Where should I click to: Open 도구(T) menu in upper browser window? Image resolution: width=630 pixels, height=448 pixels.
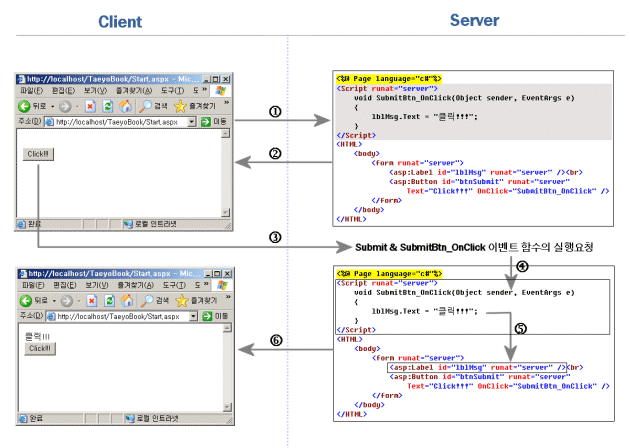172,90
